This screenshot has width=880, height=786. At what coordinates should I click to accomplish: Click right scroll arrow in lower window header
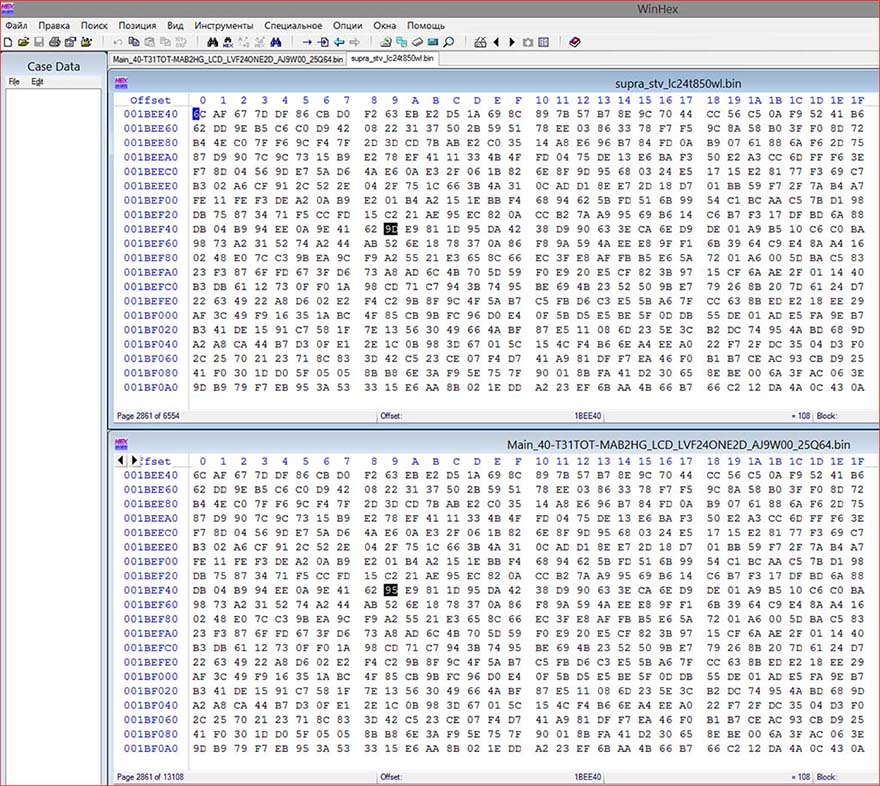(135, 460)
